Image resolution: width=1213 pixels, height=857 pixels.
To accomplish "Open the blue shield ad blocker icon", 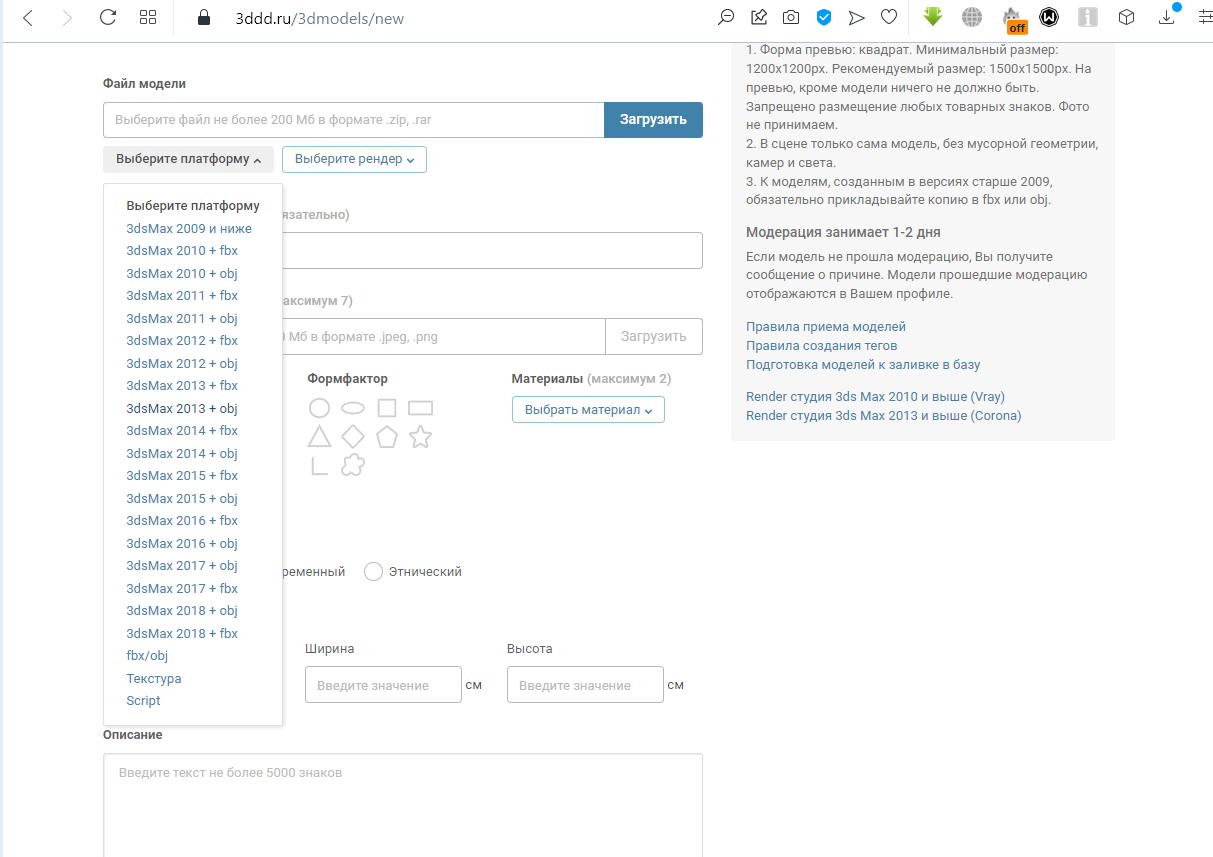I will pyautogui.click(x=824, y=17).
